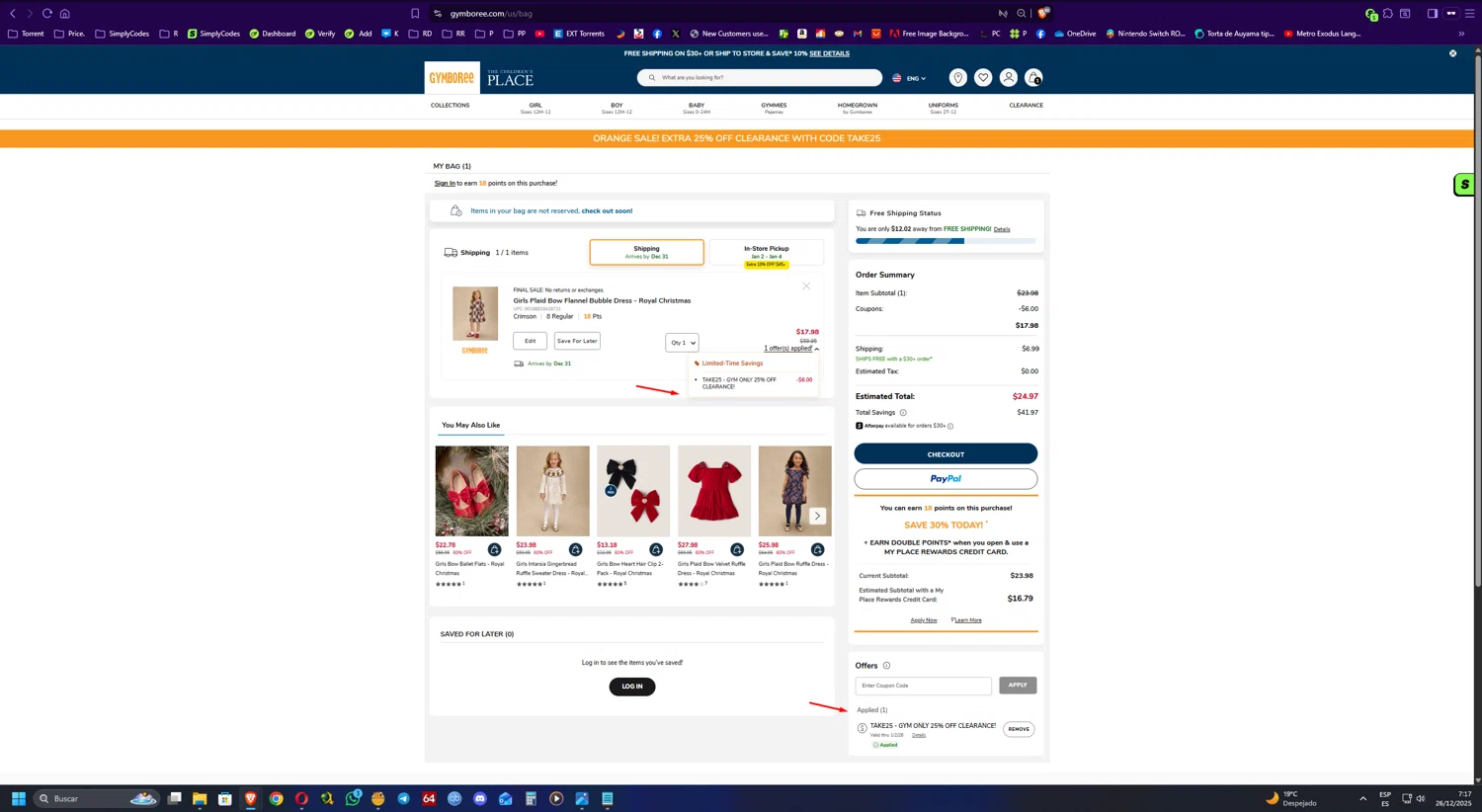Open the shopping bag icon in header

tap(1033, 77)
